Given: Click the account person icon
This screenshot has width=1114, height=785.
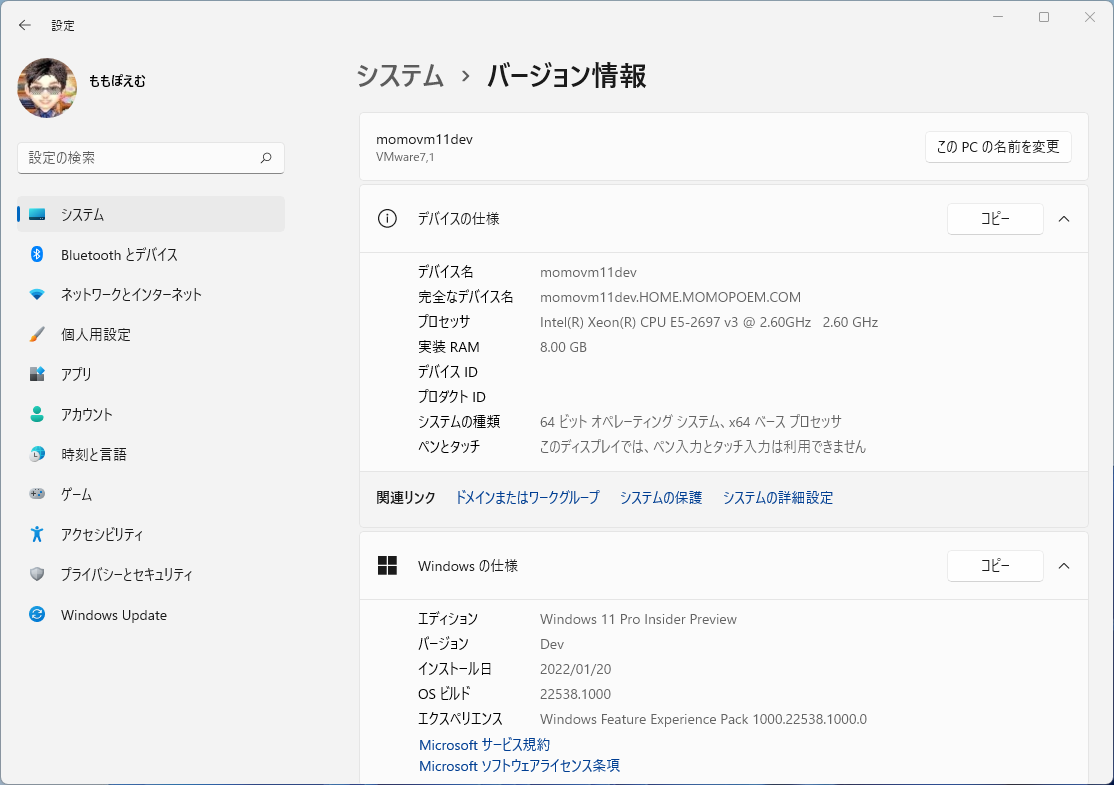Looking at the screenshot, I should pos(37,414).
